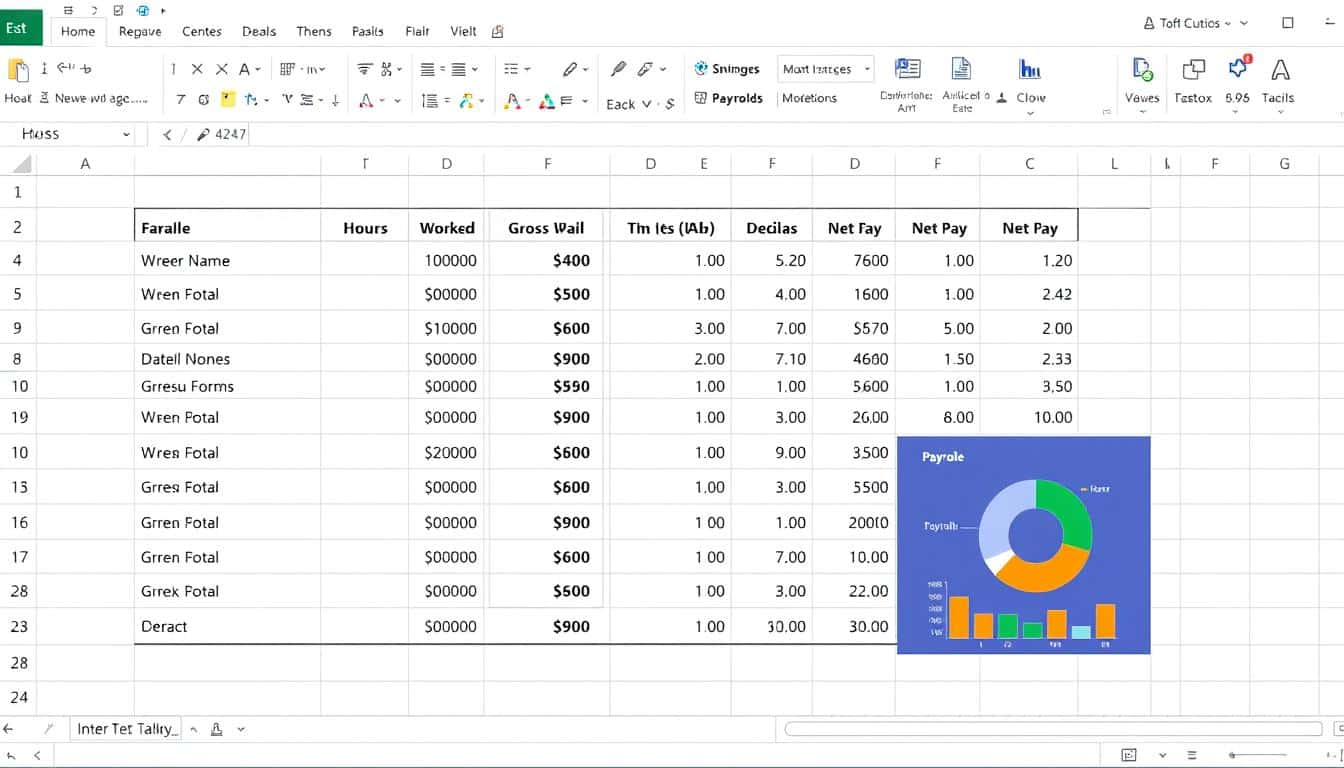Click the formula bar value 4247
The height and width of the screenshot is (768, 1344).
point(231,134)
